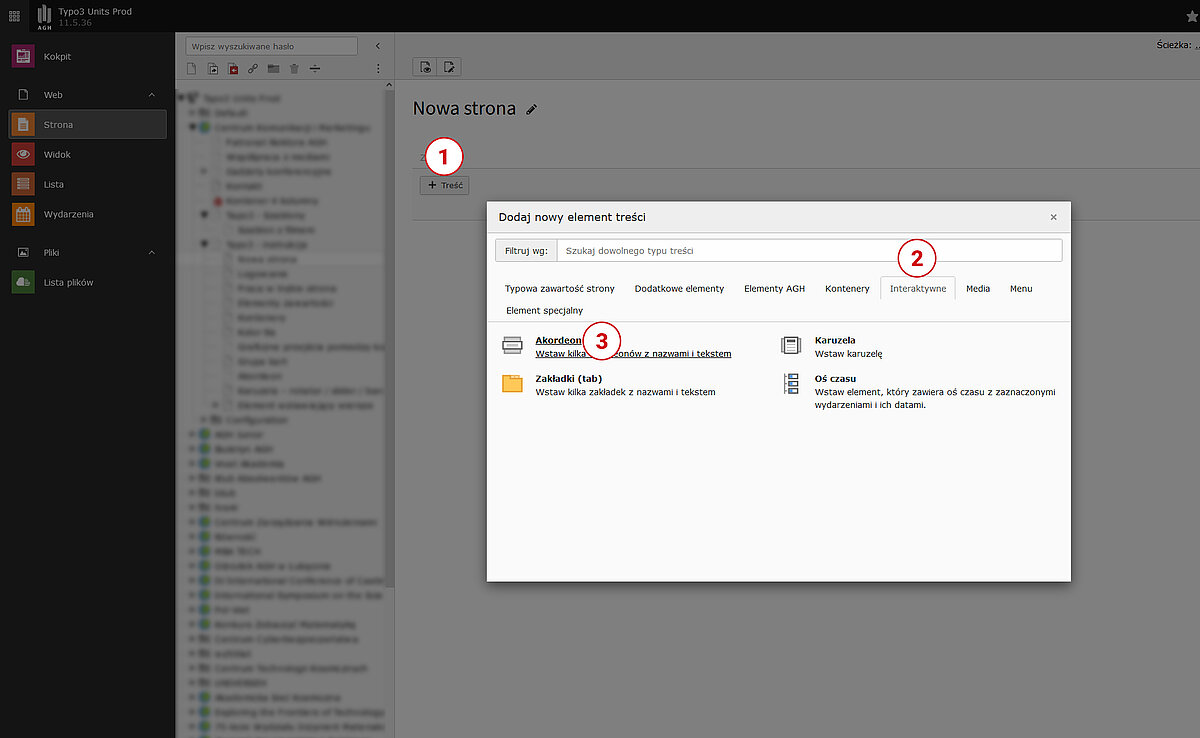Image resolution: width=1200 pixels, height=738 pixels.
Task: Switch to the Kontenery tab
Action: click(x=847, y=288)
